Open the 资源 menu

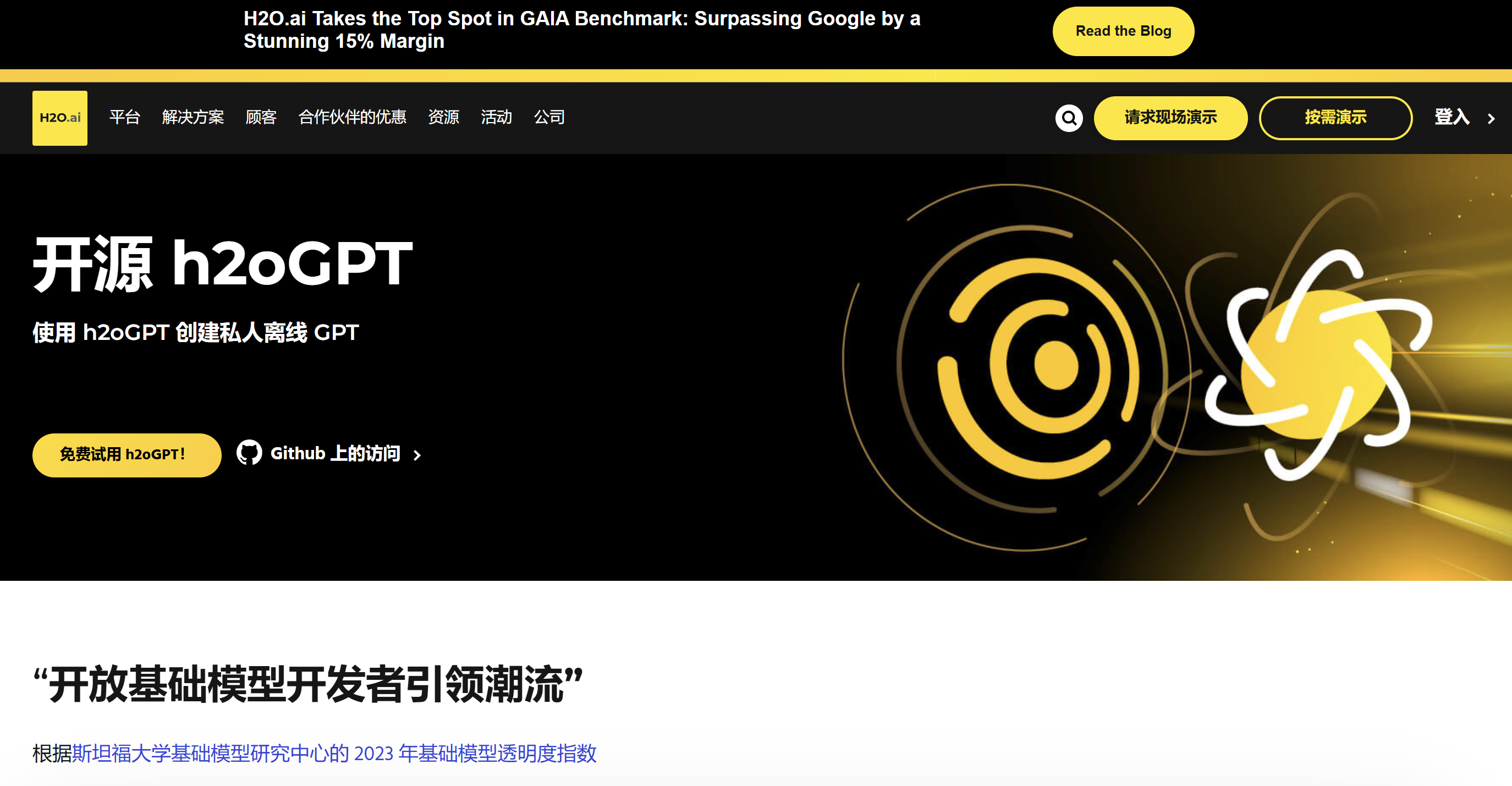coord(443,117)
